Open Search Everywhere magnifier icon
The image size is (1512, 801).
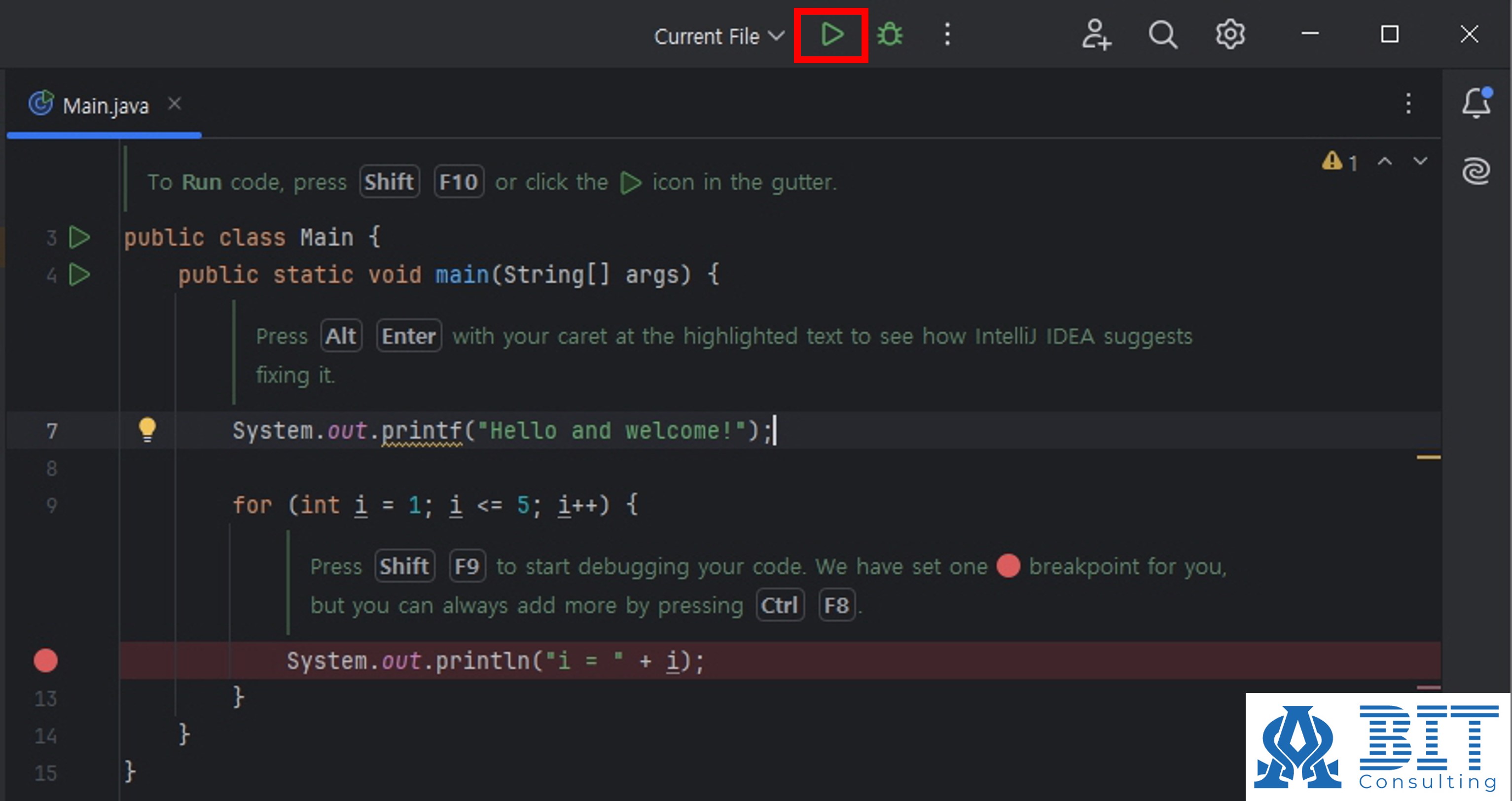(x=1162, y=35)
